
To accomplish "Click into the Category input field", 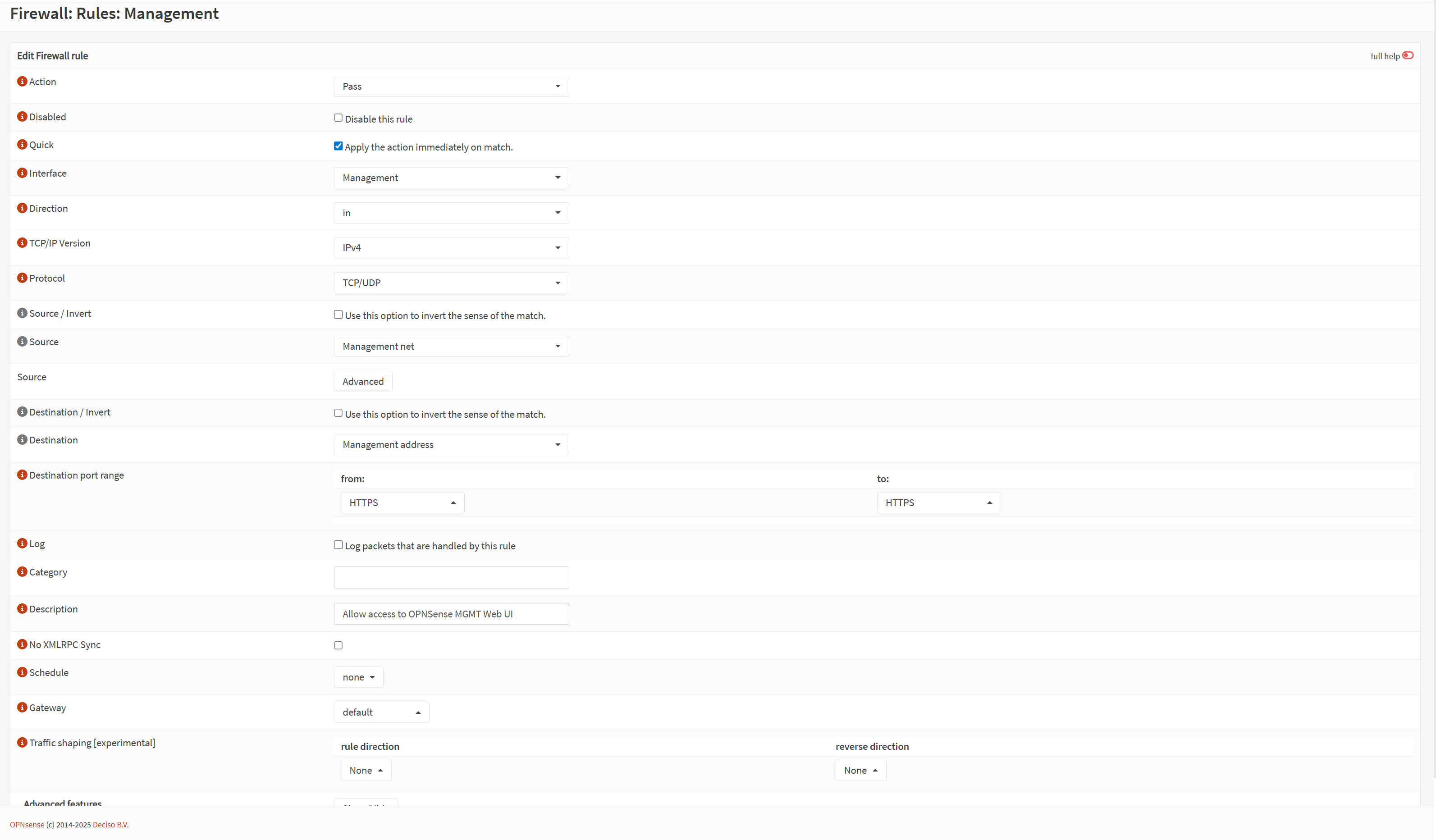I will point(451,577).
